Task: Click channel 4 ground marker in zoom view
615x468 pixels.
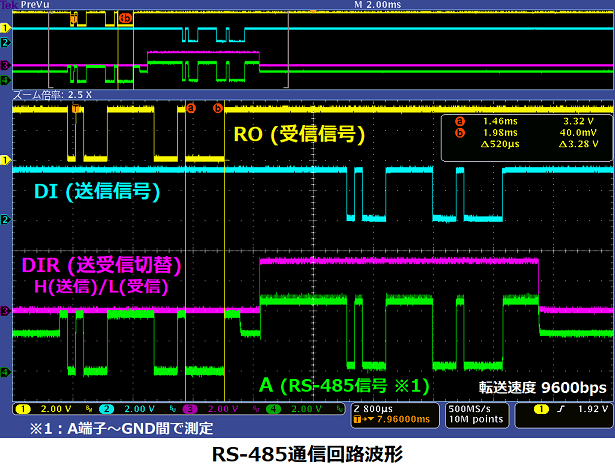Action: 5,372
